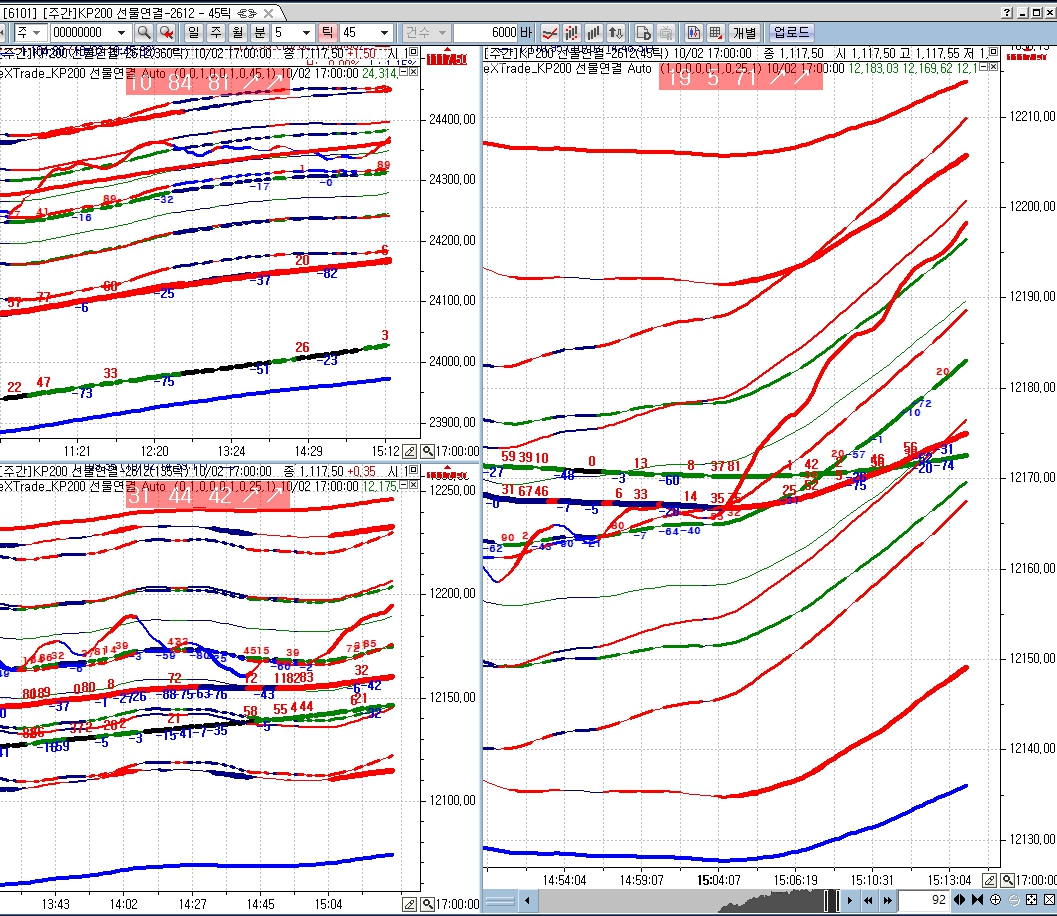Click the red-arrow search icon beside the magnifier
The width and height of the screenshot is (1057, 916).
coord(166,32)
